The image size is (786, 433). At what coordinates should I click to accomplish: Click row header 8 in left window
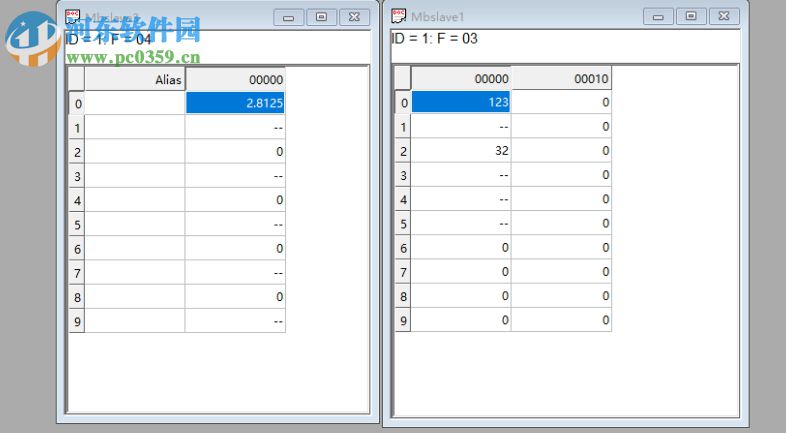[77, 297]
